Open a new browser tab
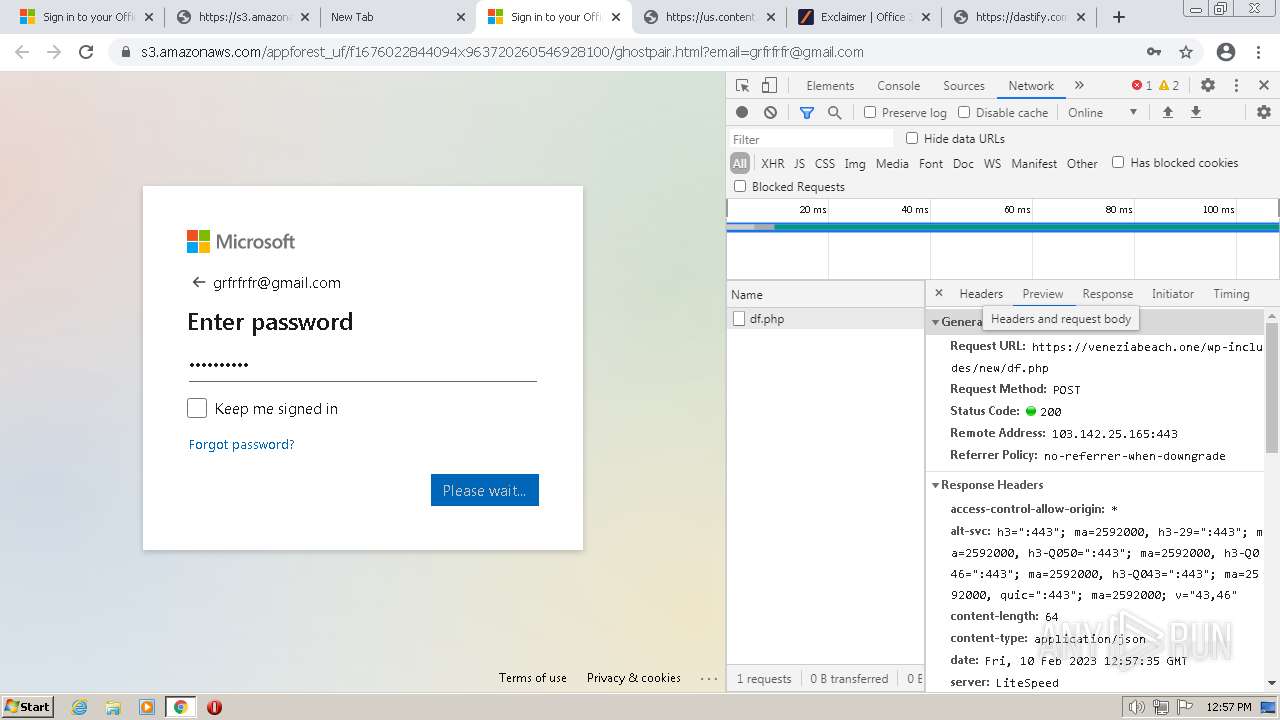The image size is (1280, 720). tap(1119, 17)
